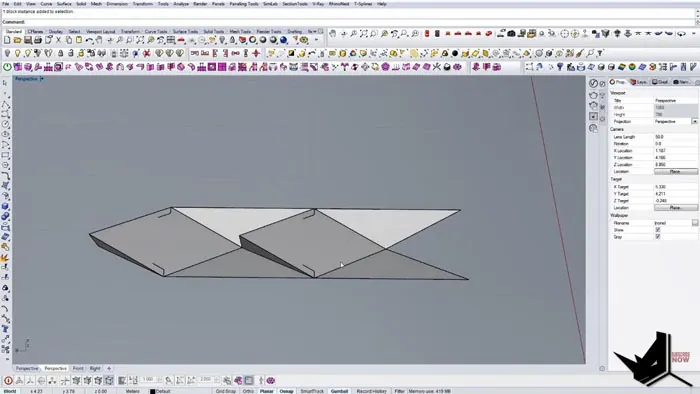Viewport: 700px width, 394px height.
Task: Click the red circle icon in bottom toolbar
Action: (8, 381)
